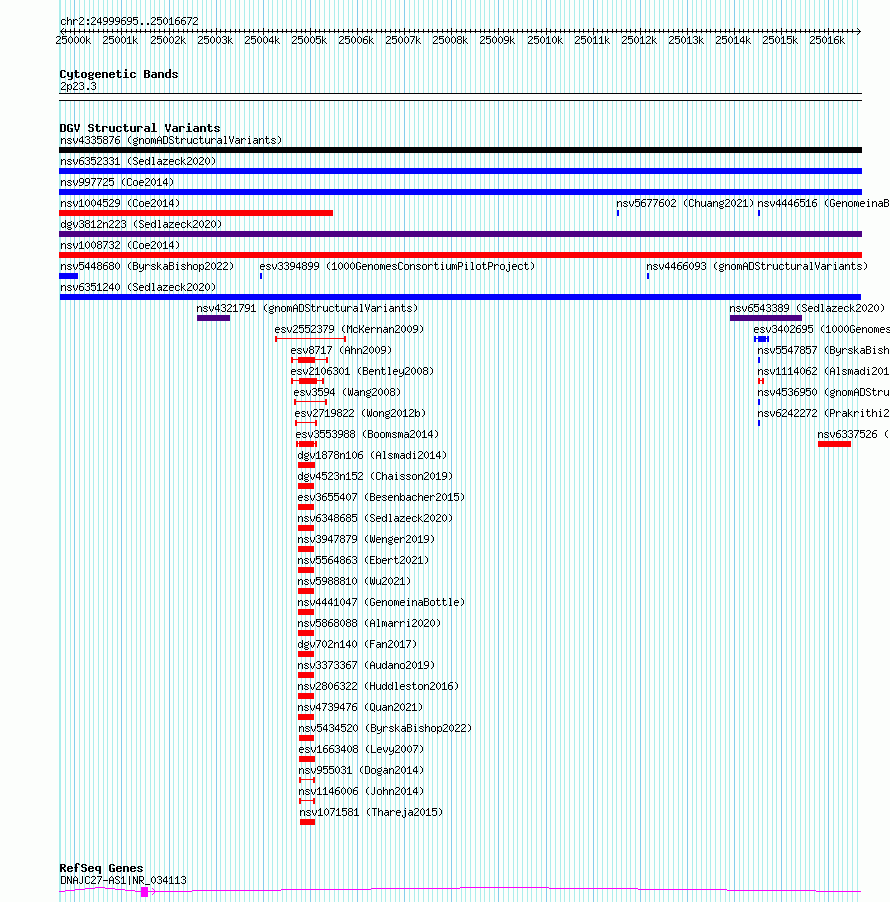Click the esv3553988 (Boomsma2014) label
This screenshot has height=902, width=890.
pos(367,434)
